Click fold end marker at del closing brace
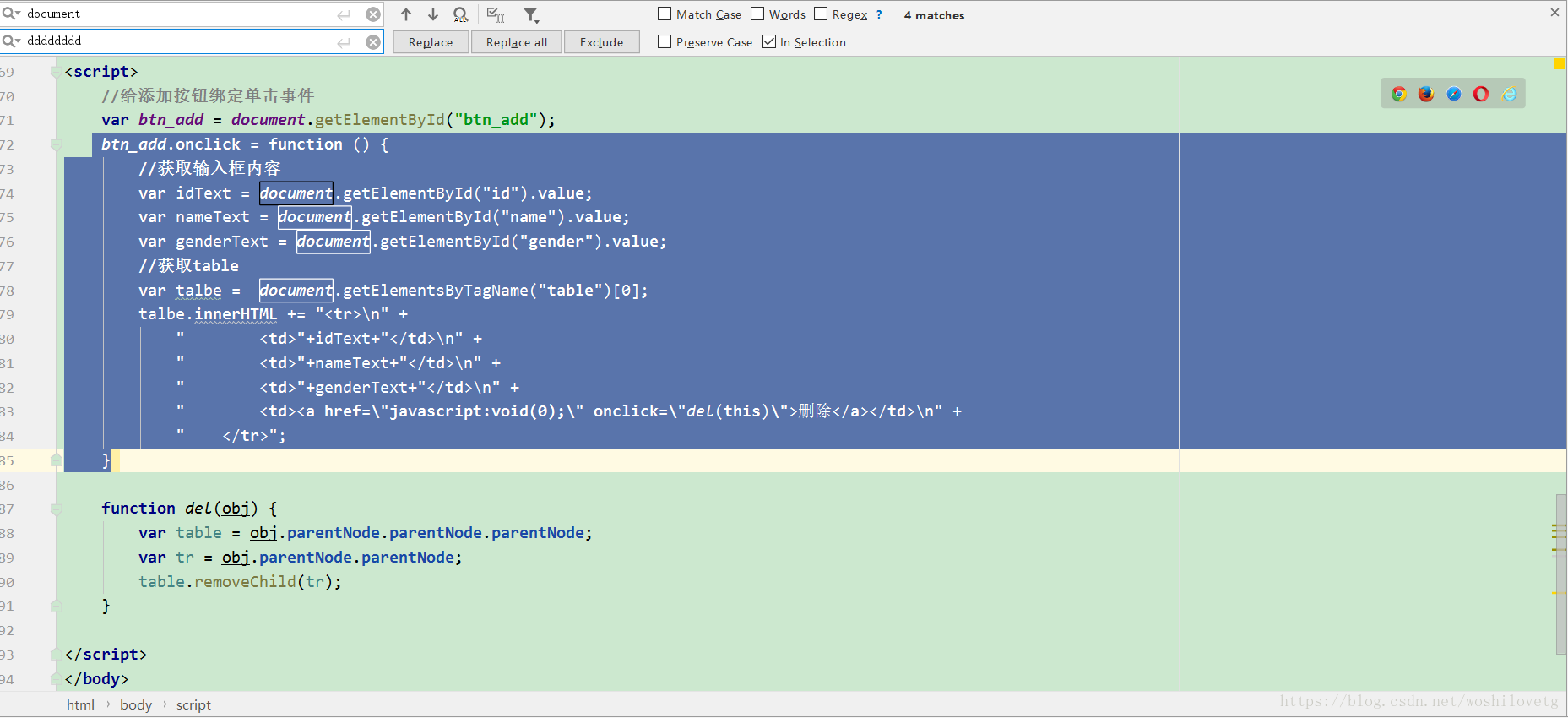 56,606
